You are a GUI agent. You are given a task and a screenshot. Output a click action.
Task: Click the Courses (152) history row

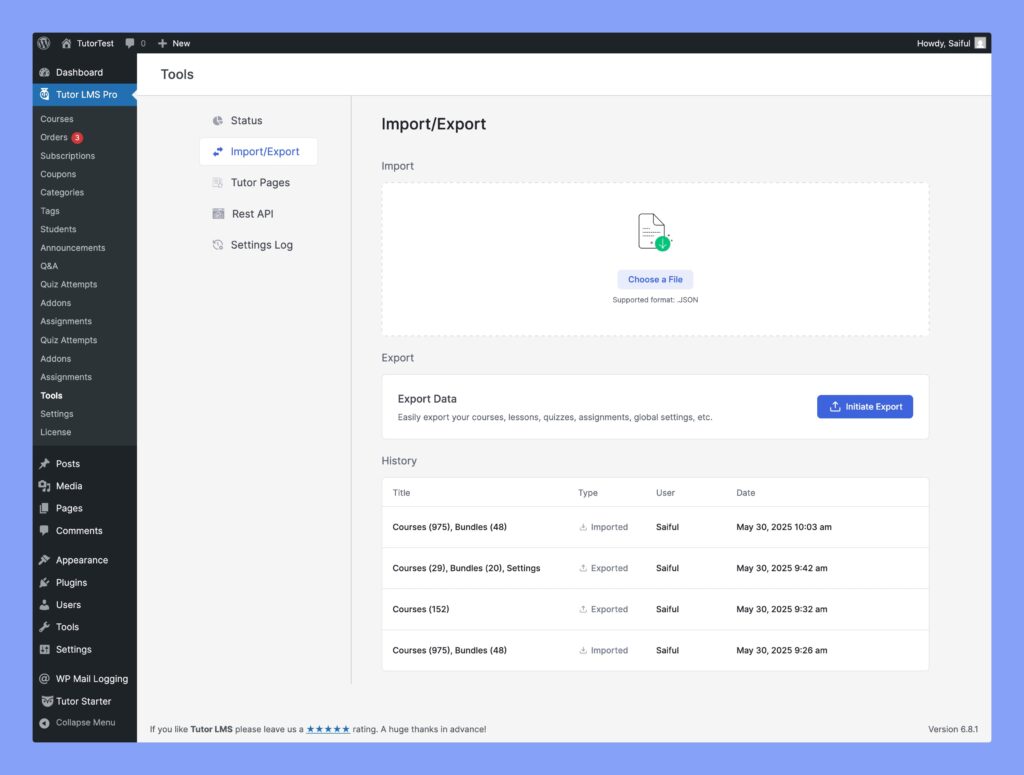click(x=655, y=609)
